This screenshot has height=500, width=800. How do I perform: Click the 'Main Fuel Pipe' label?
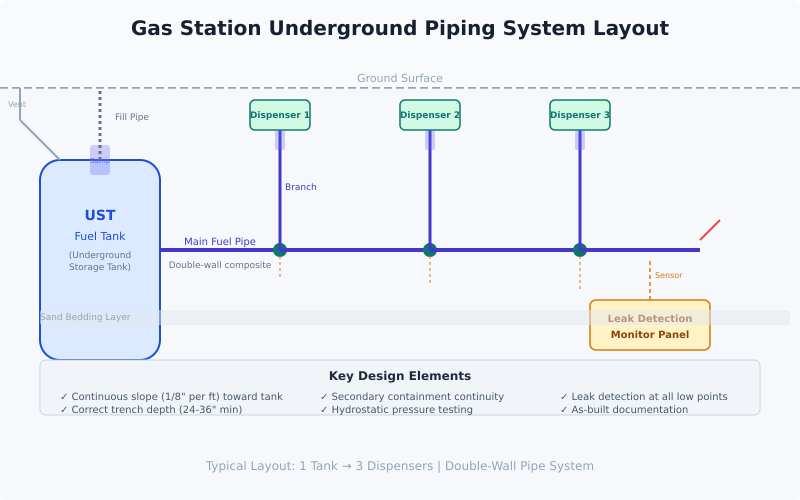click(x=220, y=241)
